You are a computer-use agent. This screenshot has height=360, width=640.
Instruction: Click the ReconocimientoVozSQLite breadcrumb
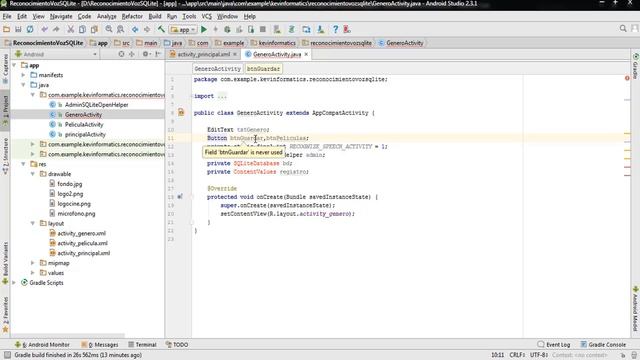pyautogui.click(x=48, y=43)
